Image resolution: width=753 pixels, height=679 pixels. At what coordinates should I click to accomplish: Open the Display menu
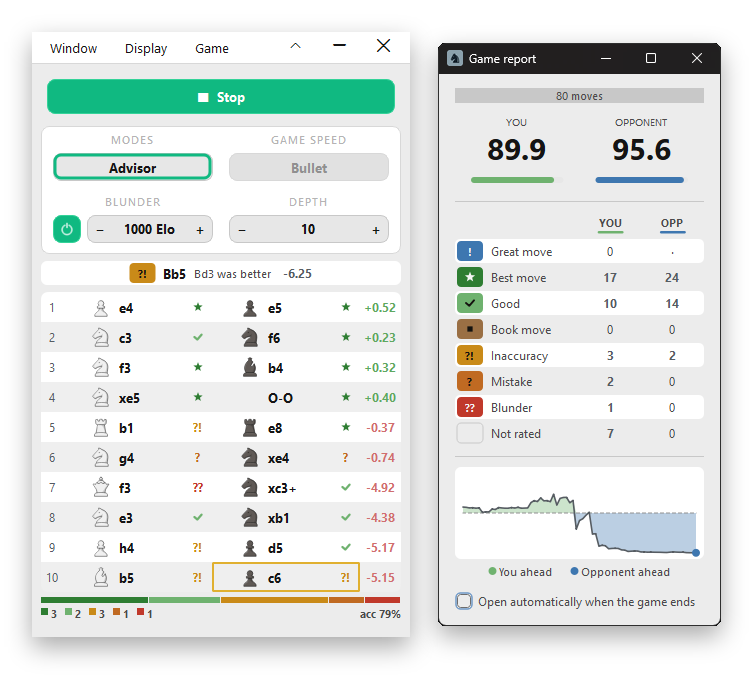pos(146,48)
